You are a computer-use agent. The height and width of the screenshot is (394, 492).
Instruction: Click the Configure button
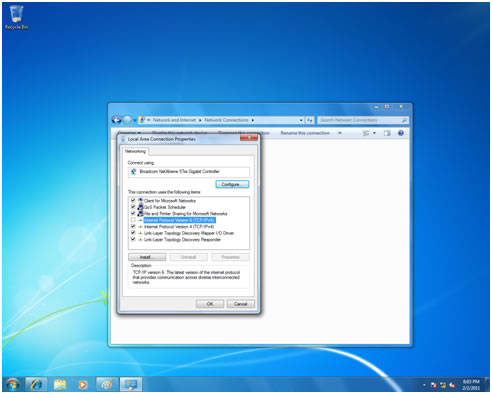pyautogui.click(x=232, y=184)
